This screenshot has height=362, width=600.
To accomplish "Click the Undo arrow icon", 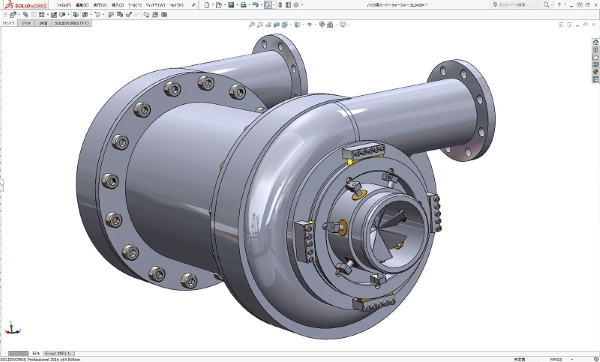I will [x=255, y=5].
